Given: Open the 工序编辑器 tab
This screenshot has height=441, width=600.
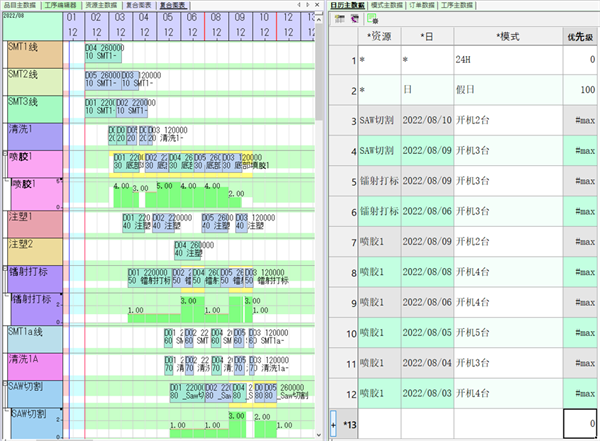Looking at the screenshot, I should pos(60,5).
